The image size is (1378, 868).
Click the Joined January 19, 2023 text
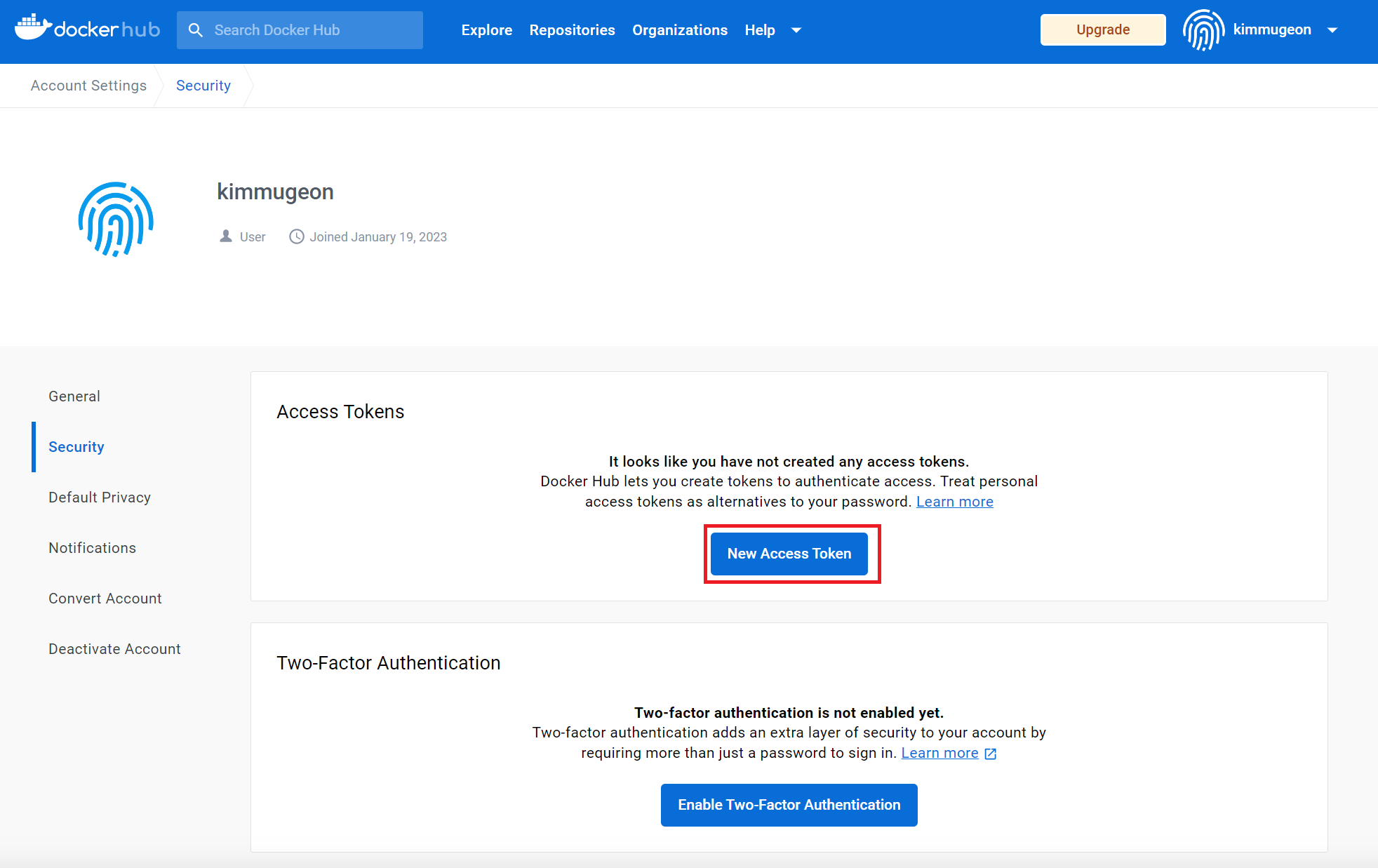click(378, 237)
